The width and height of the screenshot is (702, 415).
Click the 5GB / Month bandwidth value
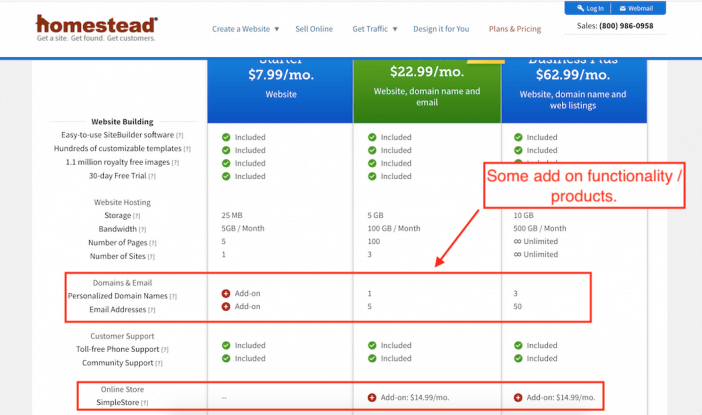coord(243,228)
